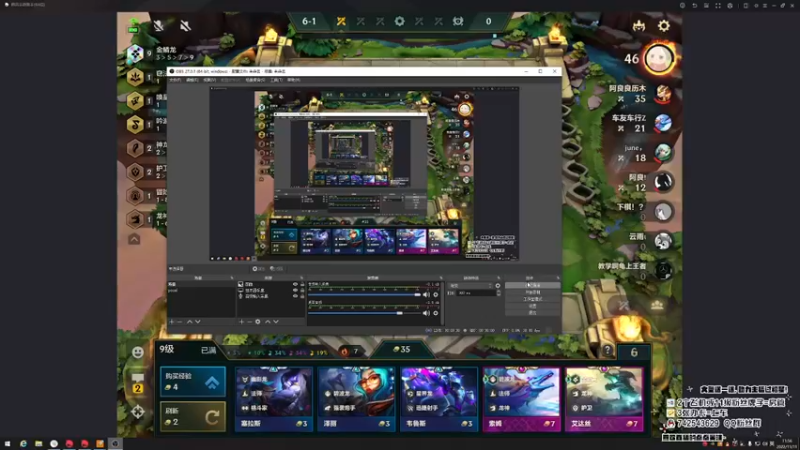Hide the second source with eye icon

(x=295, y=290)
